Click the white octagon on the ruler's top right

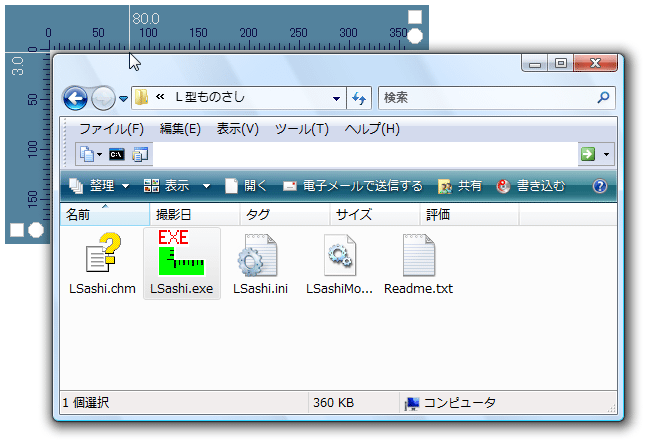pos(415,36)
